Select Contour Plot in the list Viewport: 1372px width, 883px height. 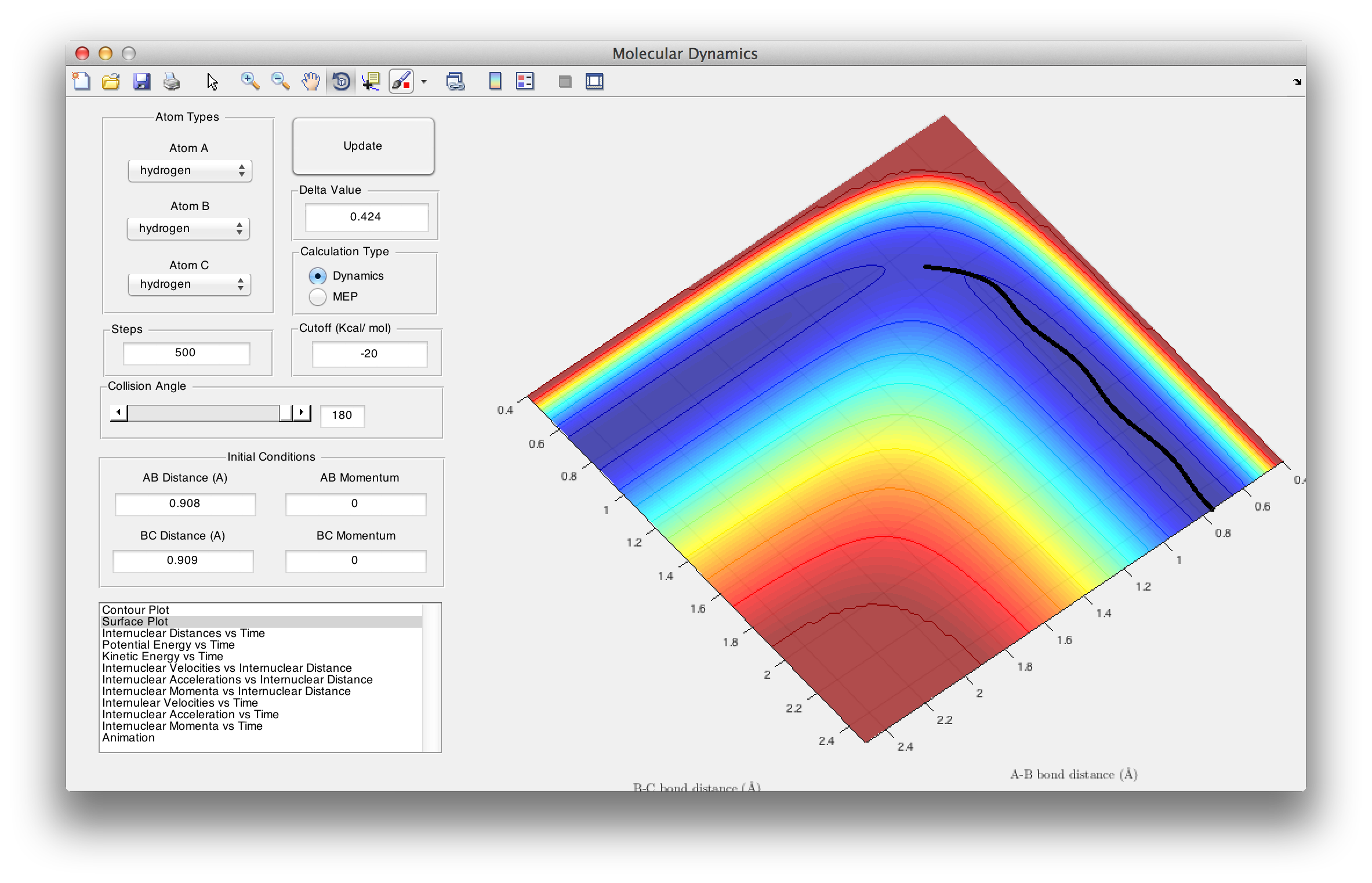click(x=136, y=610)
